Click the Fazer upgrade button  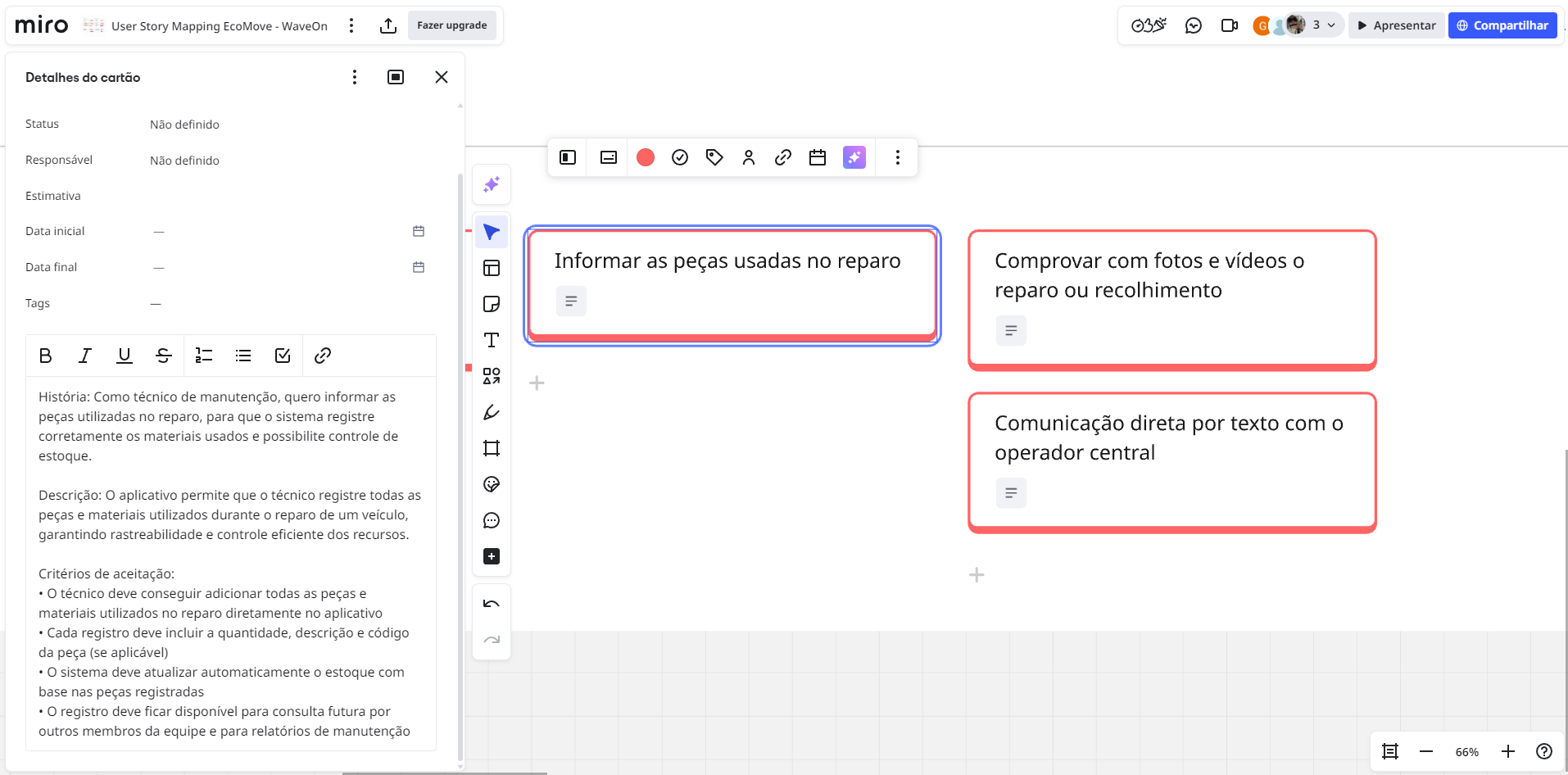coord(452,25)
